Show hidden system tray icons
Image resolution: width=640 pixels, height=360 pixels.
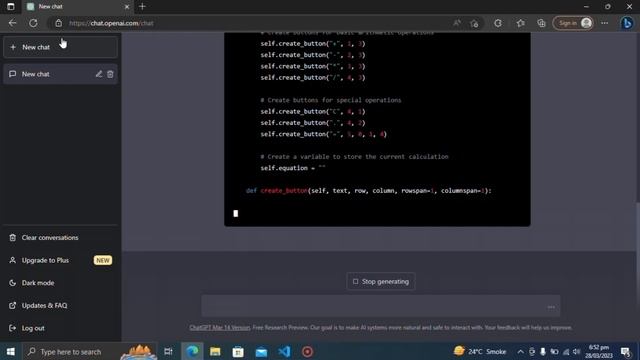point(520,351)
